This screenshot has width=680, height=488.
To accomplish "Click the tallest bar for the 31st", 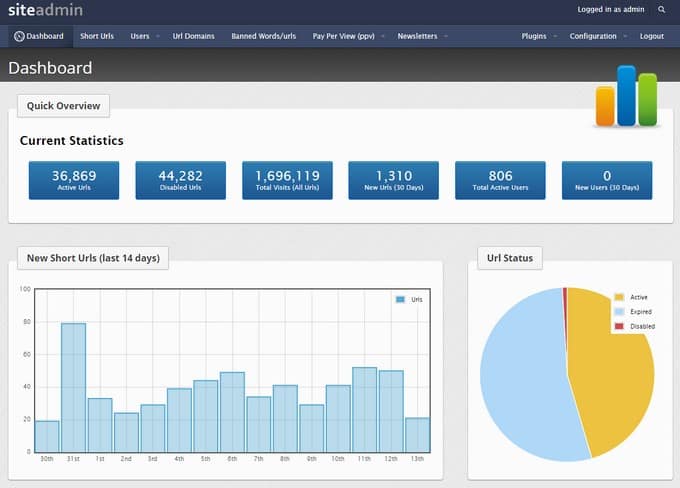I will (x=73, y=390).
